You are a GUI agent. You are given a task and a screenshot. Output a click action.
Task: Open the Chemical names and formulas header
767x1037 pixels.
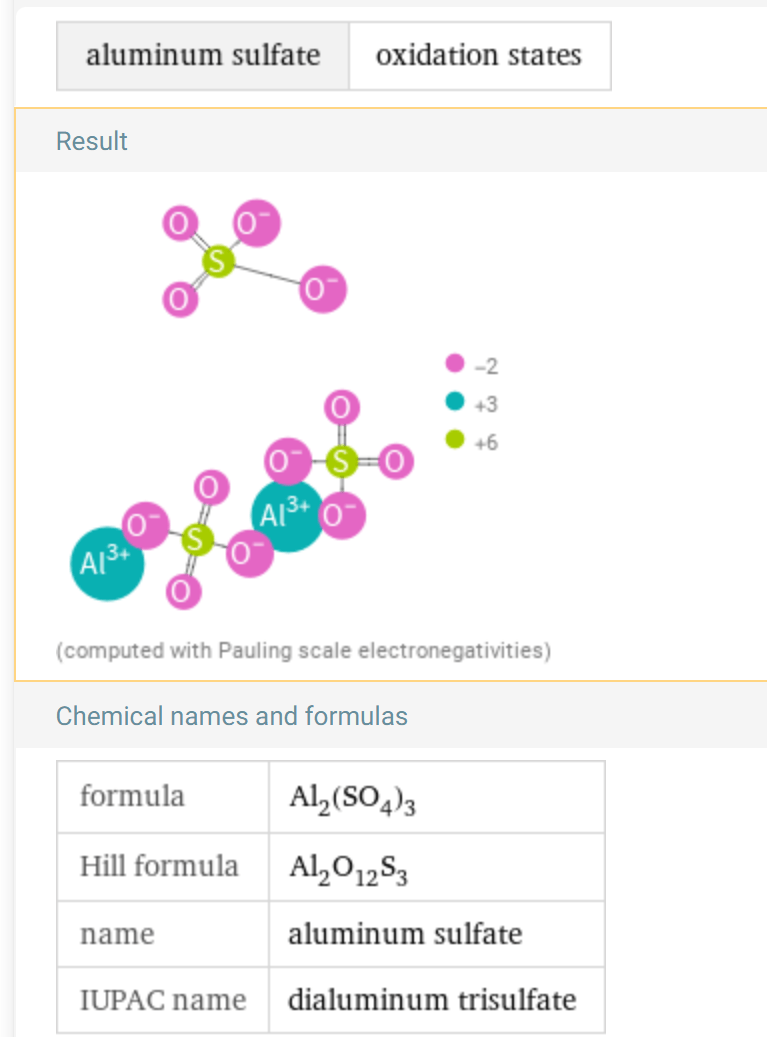231,716
